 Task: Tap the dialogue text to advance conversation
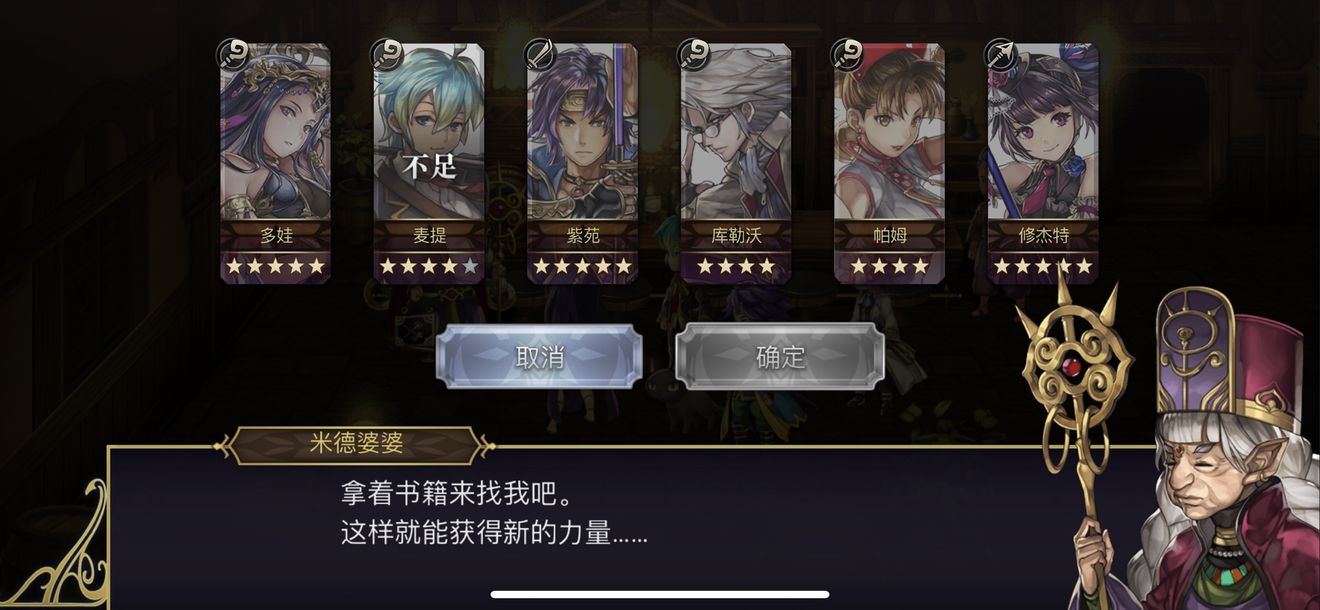494,513
